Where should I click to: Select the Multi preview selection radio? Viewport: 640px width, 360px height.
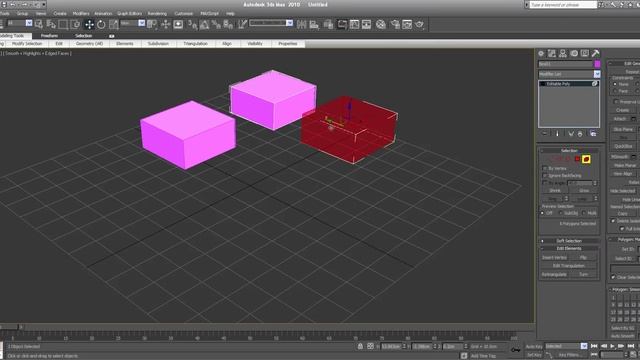point(584,213)
